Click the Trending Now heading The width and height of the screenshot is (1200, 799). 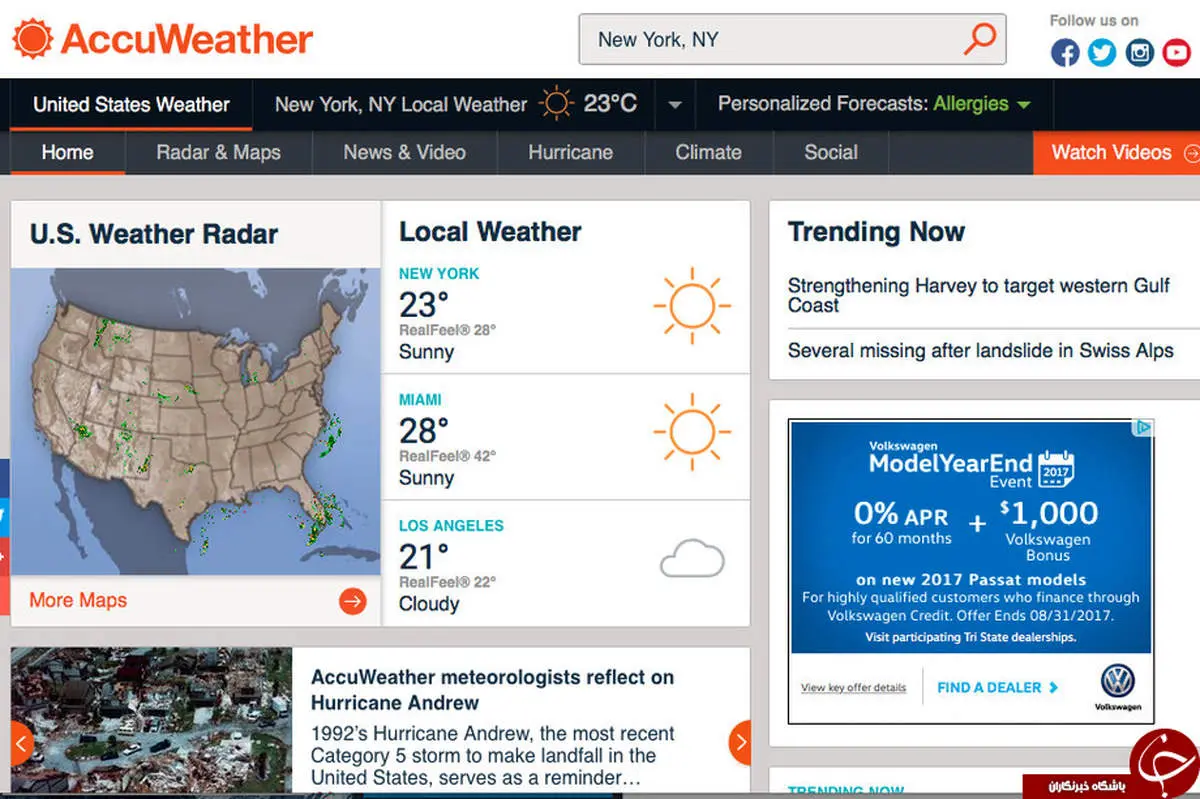tap(876, 232)
